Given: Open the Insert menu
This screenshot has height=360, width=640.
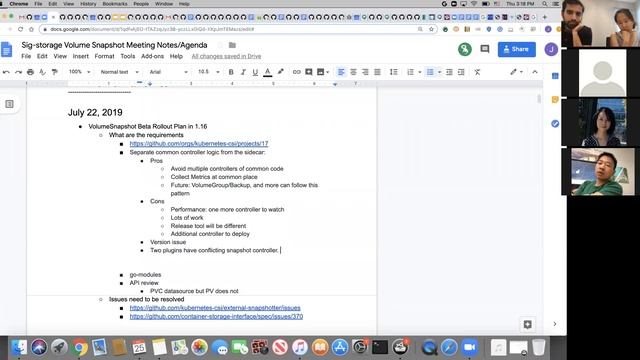Looking at the screenshot, I should coord(80,56).
